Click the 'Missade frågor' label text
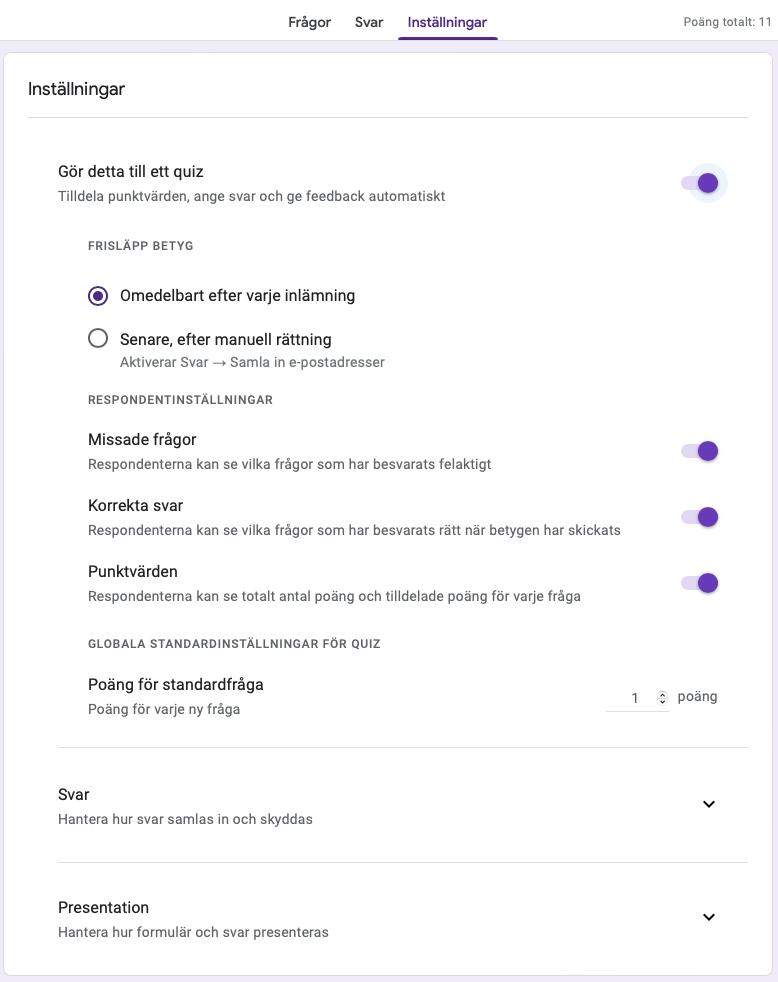Image resolution: width=778 pixels, height=982 pixels. tap(142, 440)
